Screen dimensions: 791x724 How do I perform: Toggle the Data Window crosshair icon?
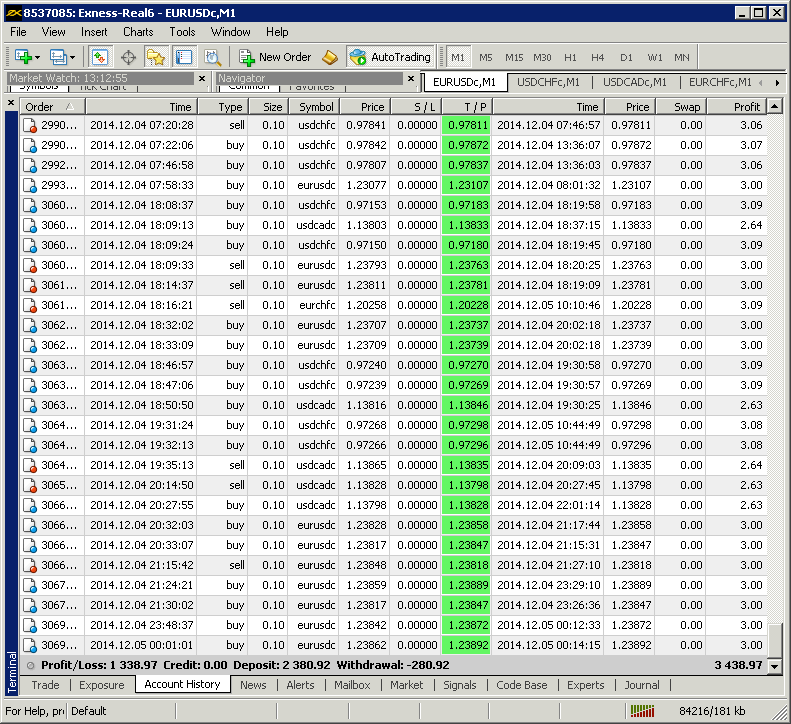(x=128, y=57)
